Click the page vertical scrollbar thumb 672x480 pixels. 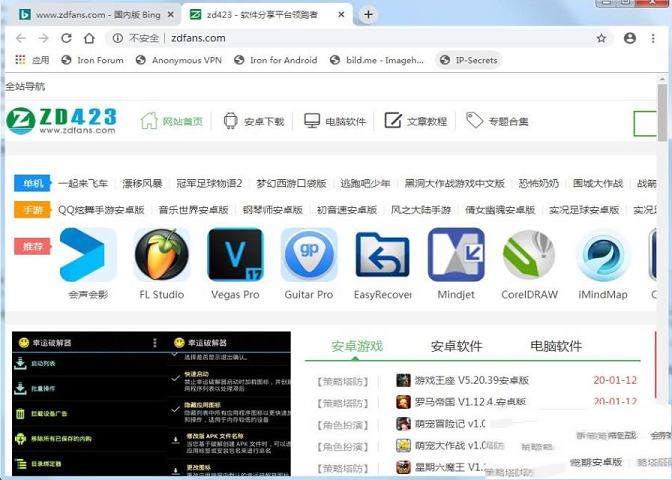coord(663,112)
